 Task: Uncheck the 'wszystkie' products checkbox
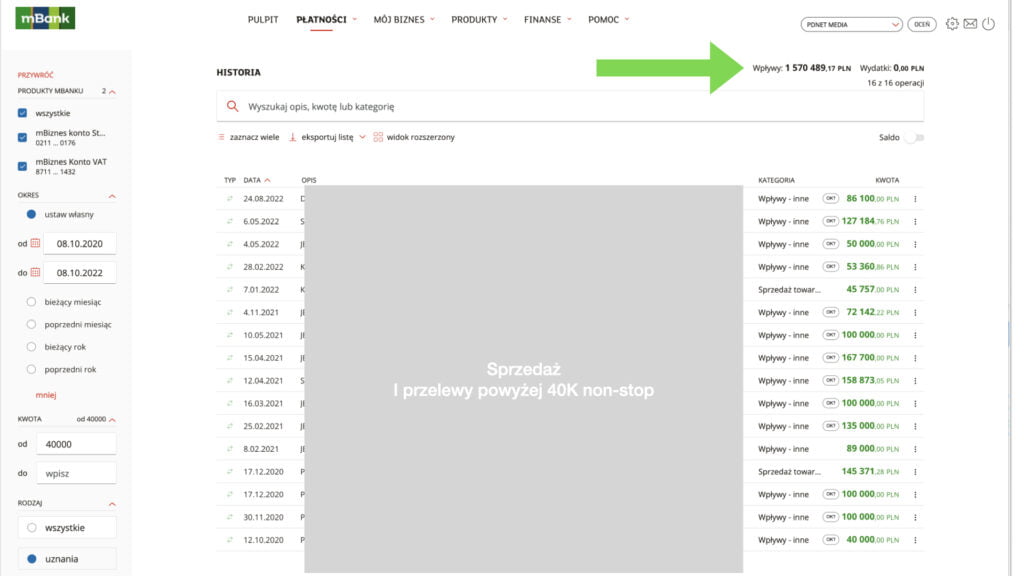click(23, 113)
